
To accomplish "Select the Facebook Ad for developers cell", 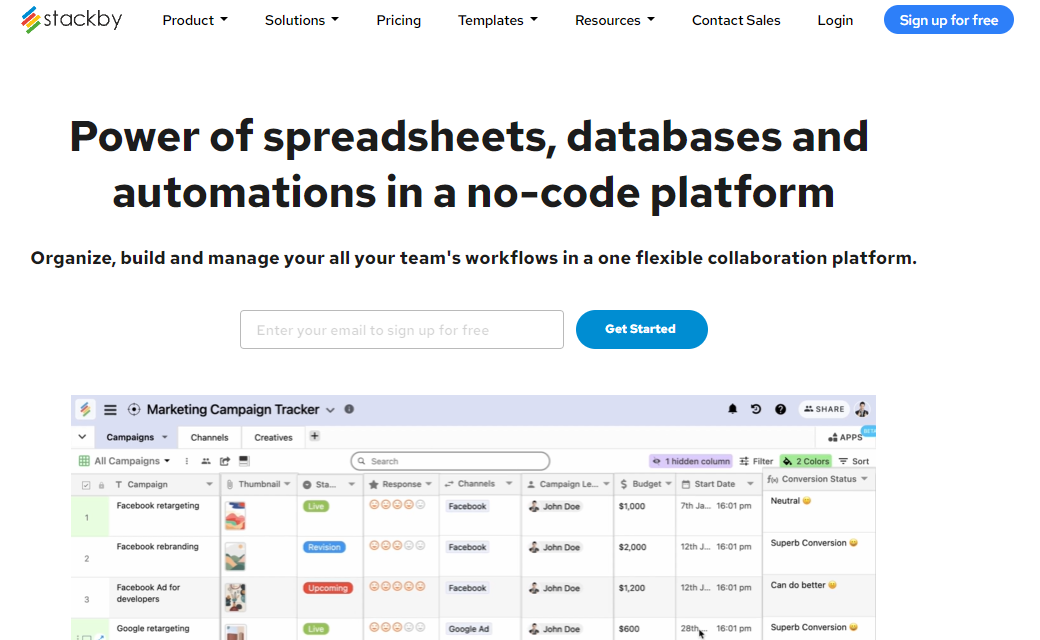I will (x=165, y=598).
